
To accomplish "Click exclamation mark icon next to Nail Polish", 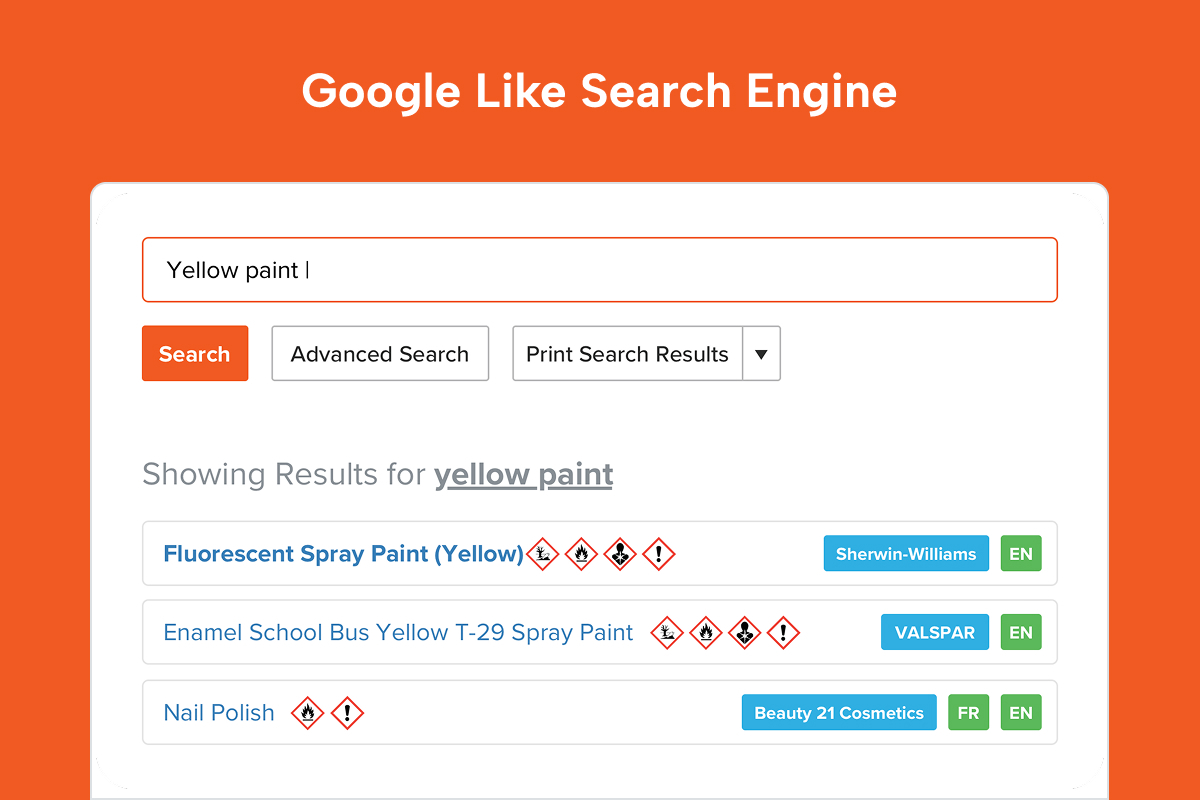I will [x=347, y=713].
